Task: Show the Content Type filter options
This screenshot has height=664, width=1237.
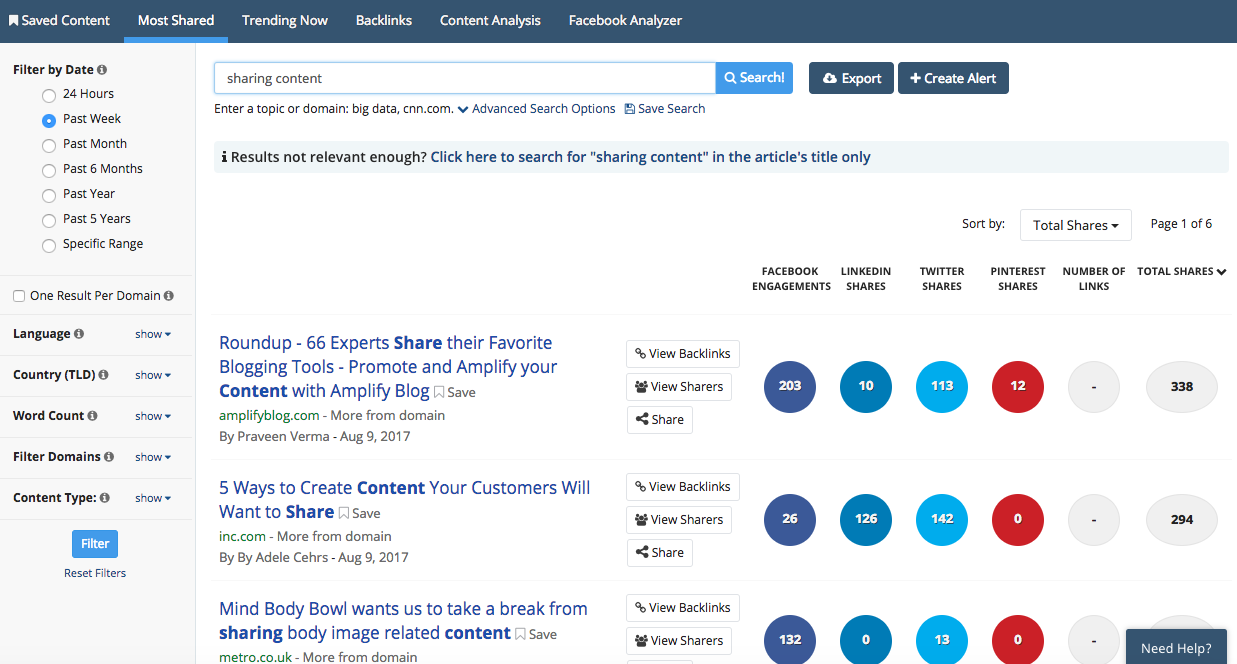Action: point(153,498)
